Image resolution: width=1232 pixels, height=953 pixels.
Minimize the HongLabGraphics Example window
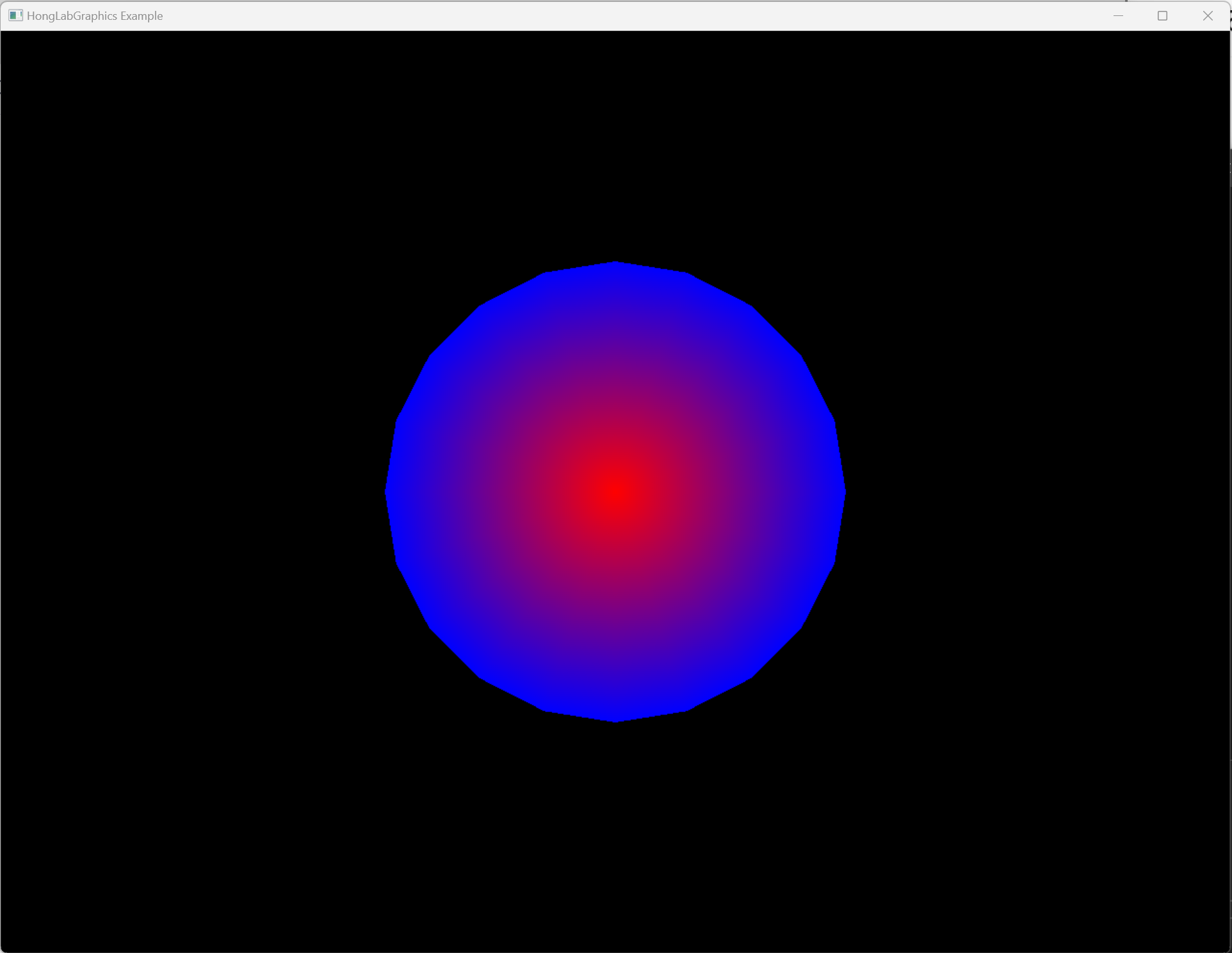tap(1118, 15)
